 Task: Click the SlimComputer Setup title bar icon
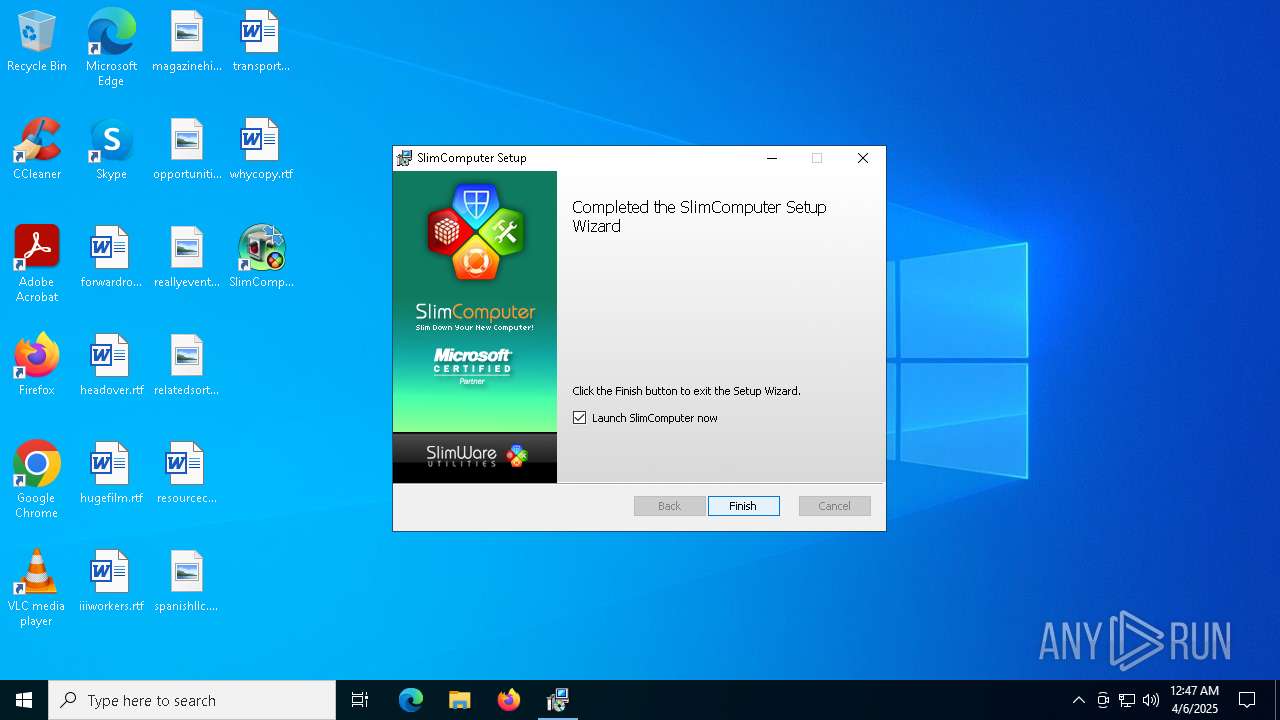coord(404,158)
